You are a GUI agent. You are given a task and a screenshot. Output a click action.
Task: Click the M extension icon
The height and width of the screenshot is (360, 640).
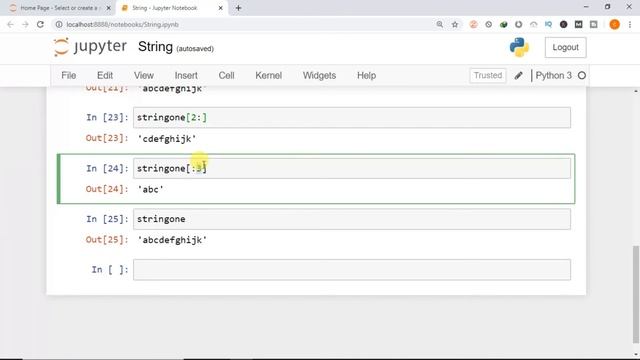pos(578,24)
